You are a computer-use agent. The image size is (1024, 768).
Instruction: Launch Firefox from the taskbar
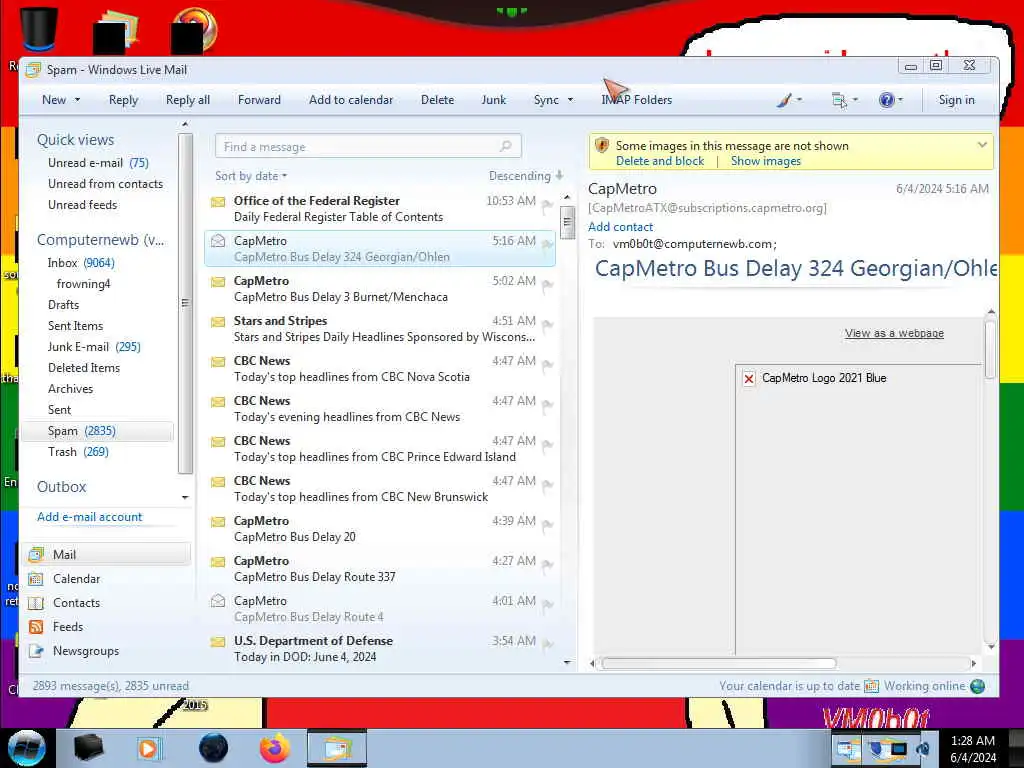click(x=275, y=748)
